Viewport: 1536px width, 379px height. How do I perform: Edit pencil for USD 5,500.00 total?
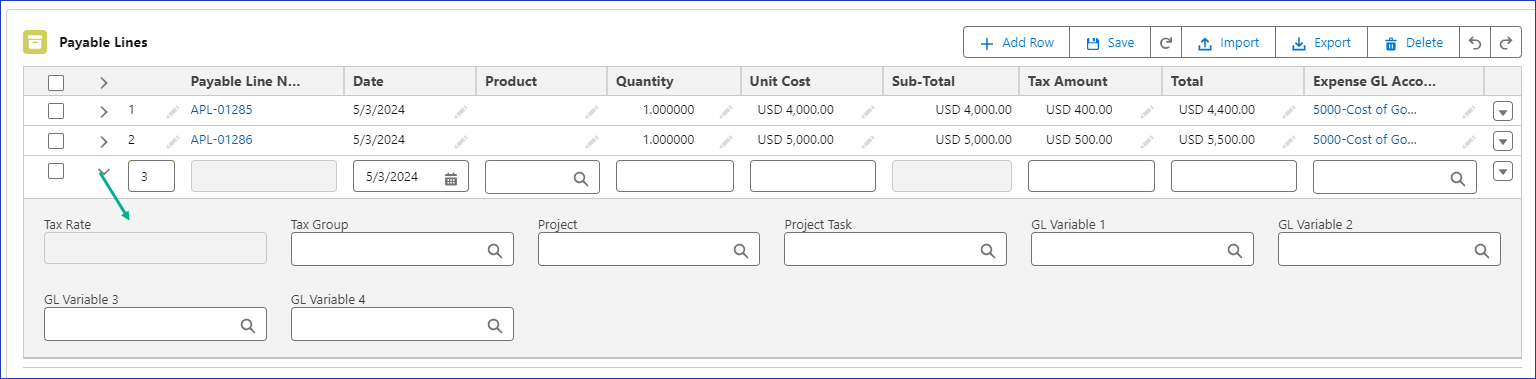(1289, 141)
